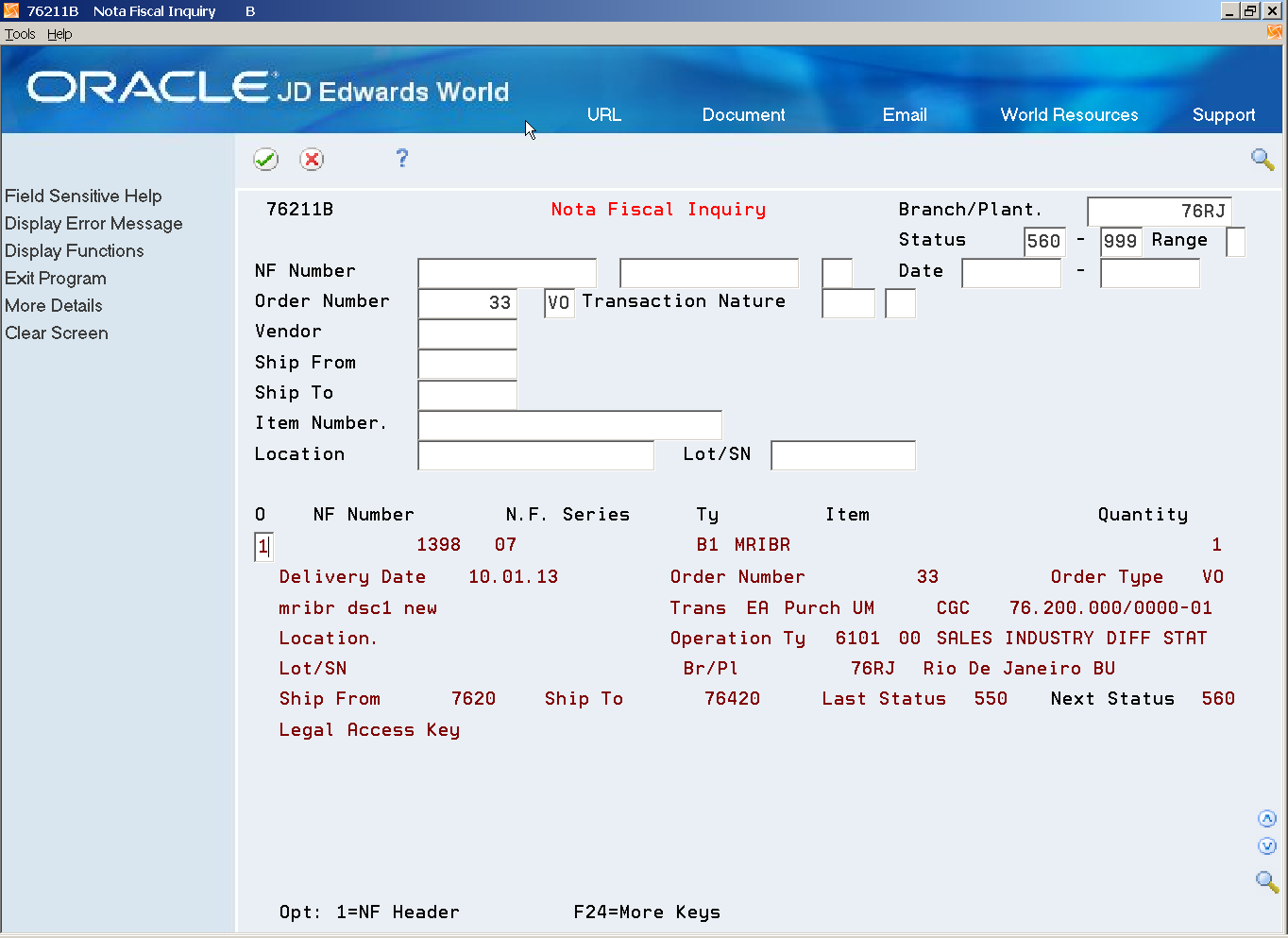
Task: Click the Lot/SN input field
Action: [843, 455]
